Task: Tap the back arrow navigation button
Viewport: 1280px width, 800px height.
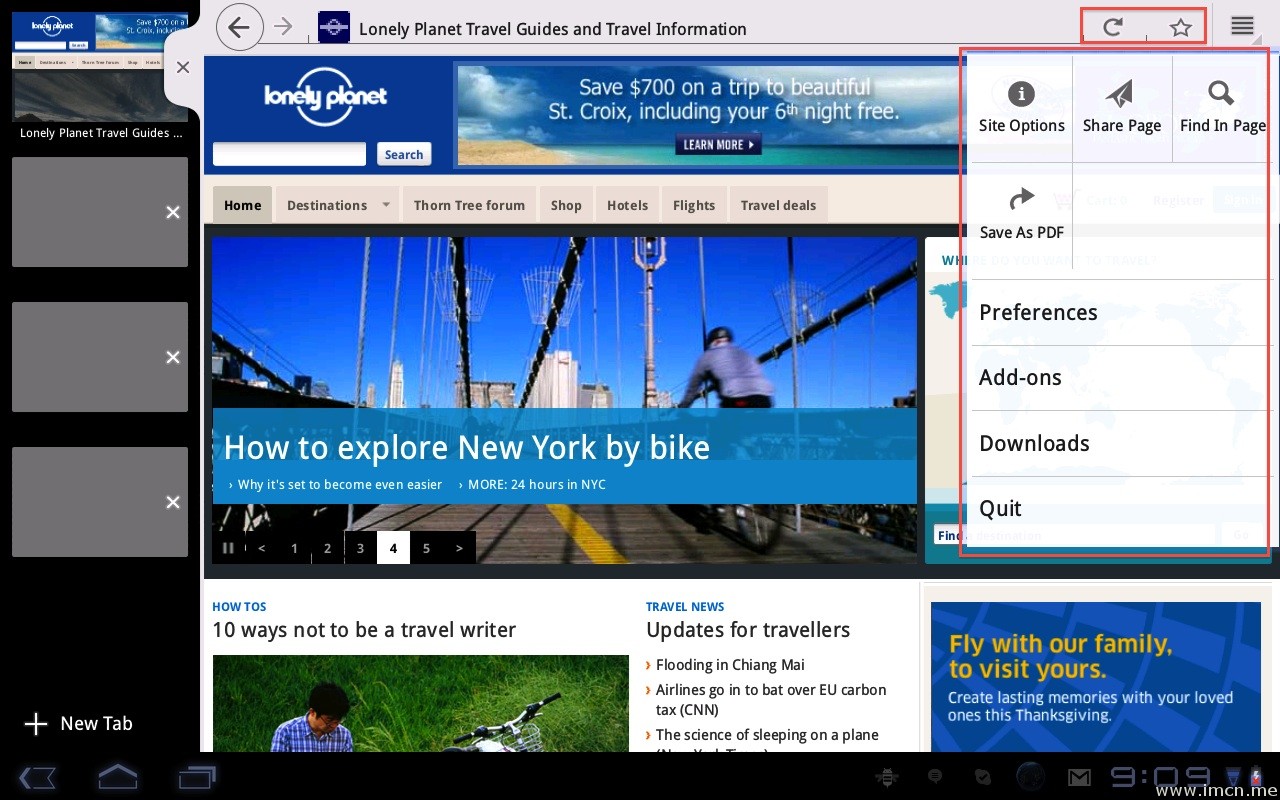Action: click(x=239, y=28)
